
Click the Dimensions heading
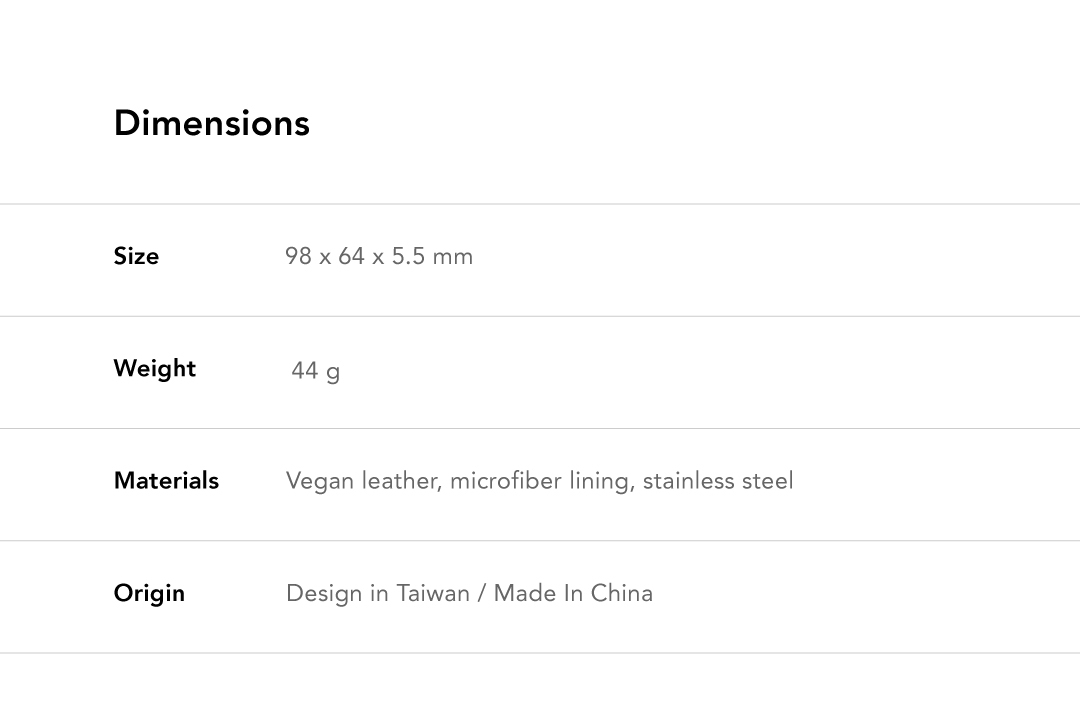coord(212,123)
